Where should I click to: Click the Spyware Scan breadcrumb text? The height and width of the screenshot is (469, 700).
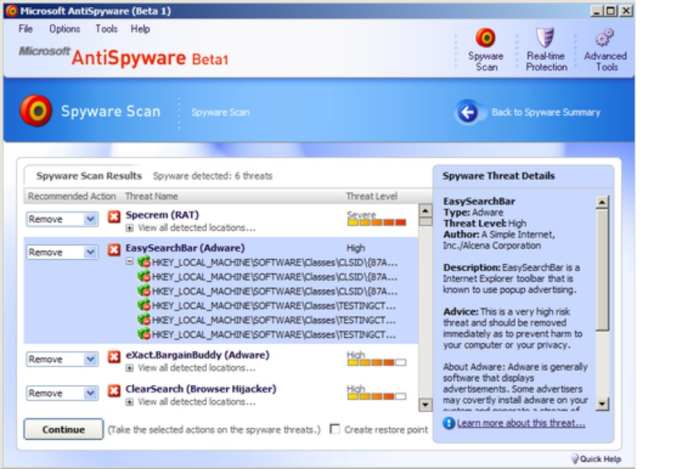(x=221, y=112)
